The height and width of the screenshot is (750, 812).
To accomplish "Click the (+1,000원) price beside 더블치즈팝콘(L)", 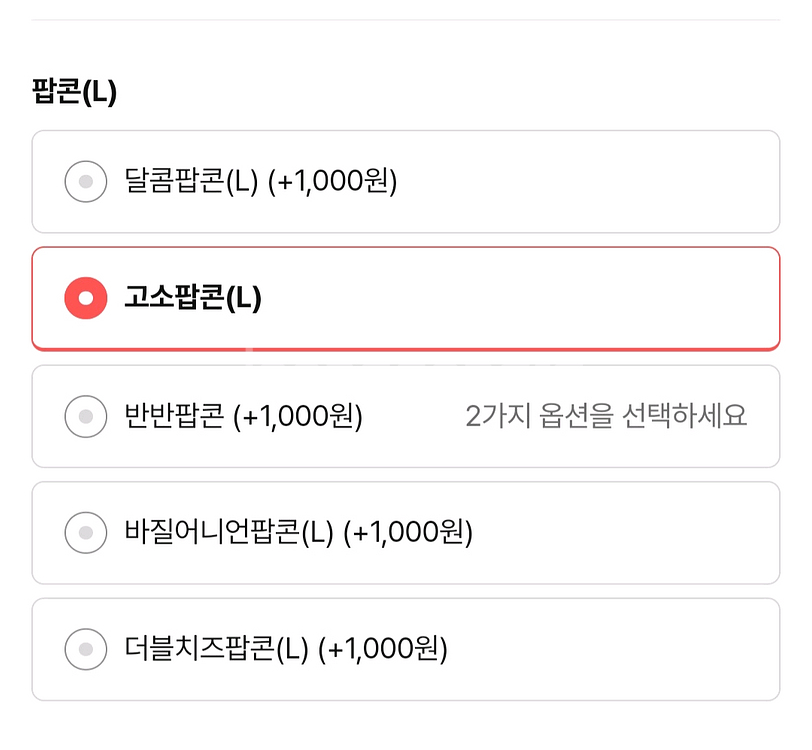I will (x=383, y=649).
